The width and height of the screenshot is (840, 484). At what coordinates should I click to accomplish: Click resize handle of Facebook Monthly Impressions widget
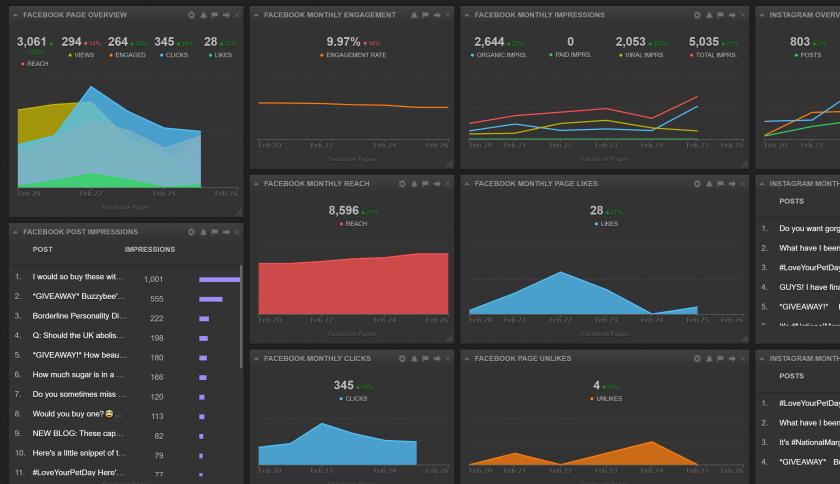(745, 164)
